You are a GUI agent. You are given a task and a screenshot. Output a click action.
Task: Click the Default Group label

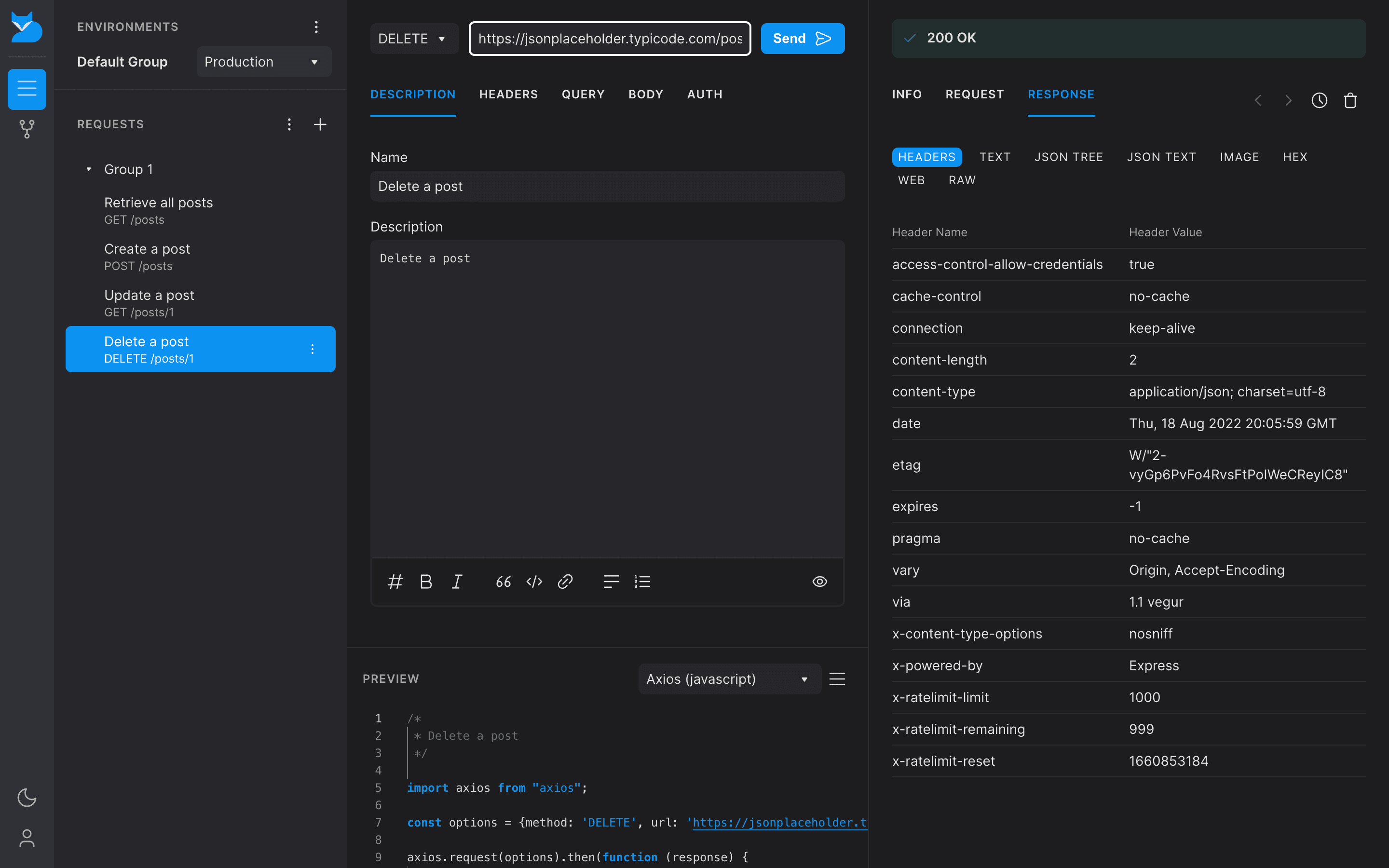click(122, 62)
